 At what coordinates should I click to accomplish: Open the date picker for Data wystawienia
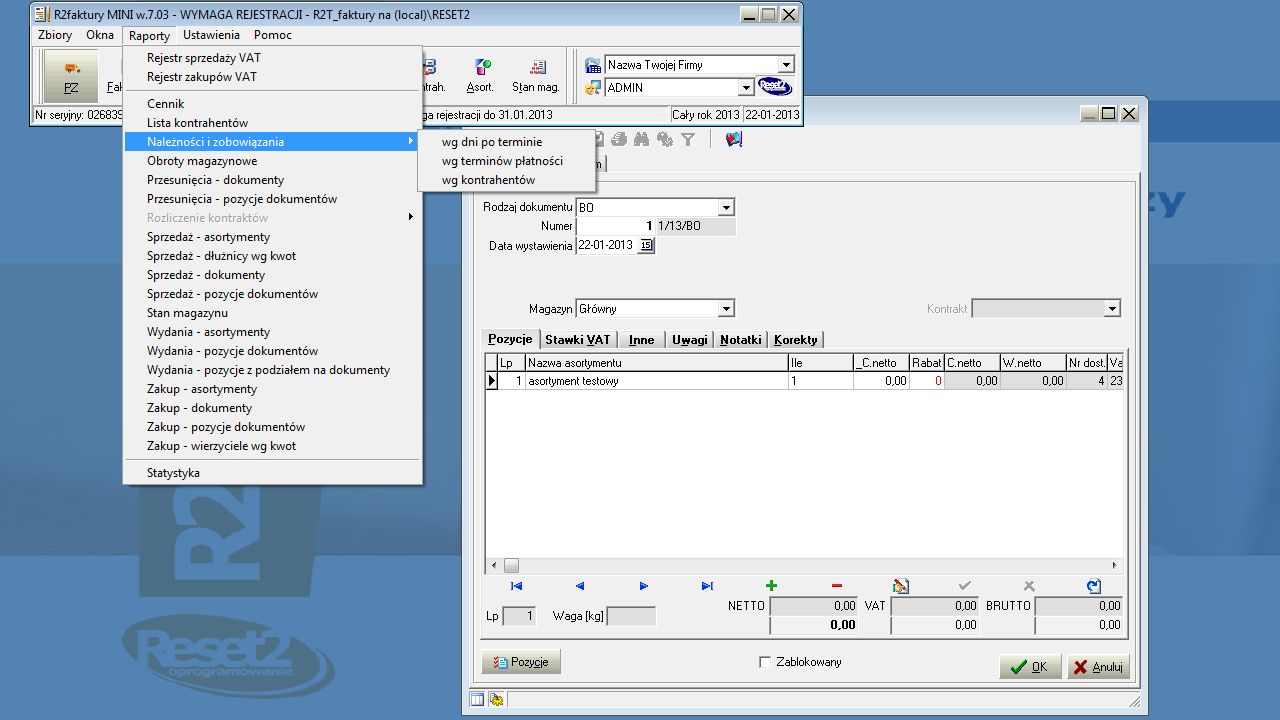coord(646,246)
